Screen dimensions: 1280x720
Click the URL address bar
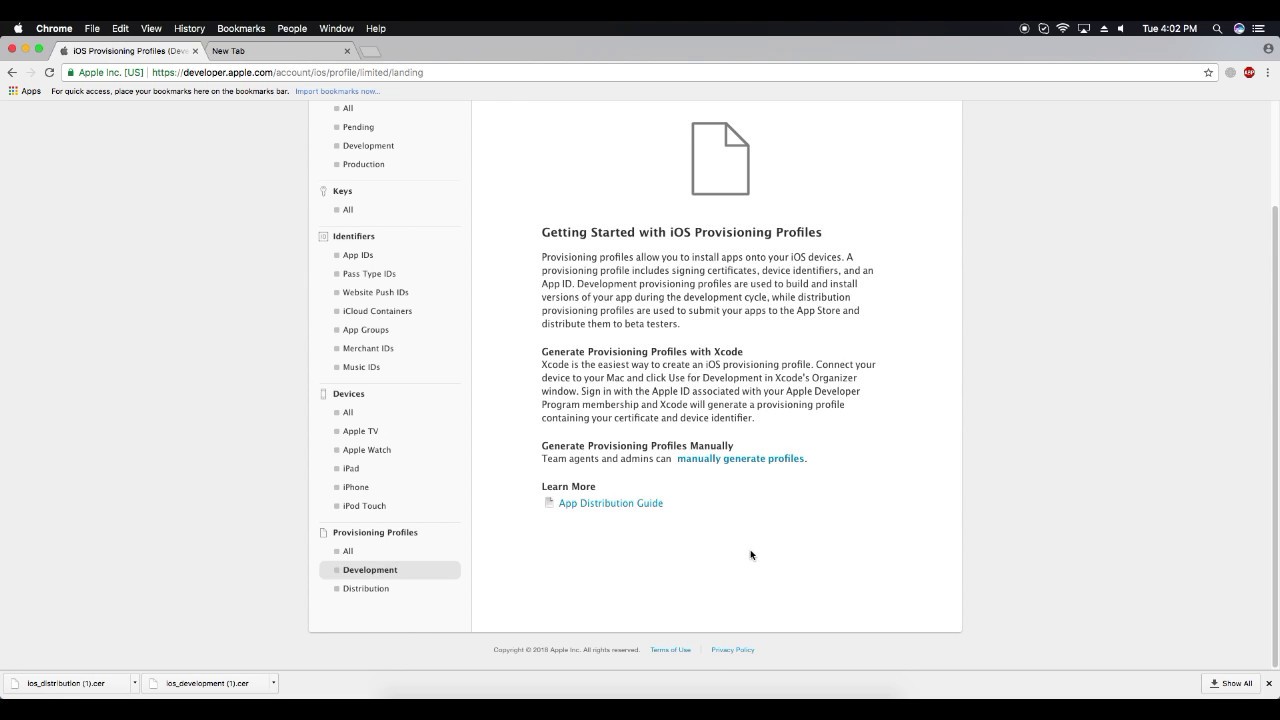tap(640, 72)
